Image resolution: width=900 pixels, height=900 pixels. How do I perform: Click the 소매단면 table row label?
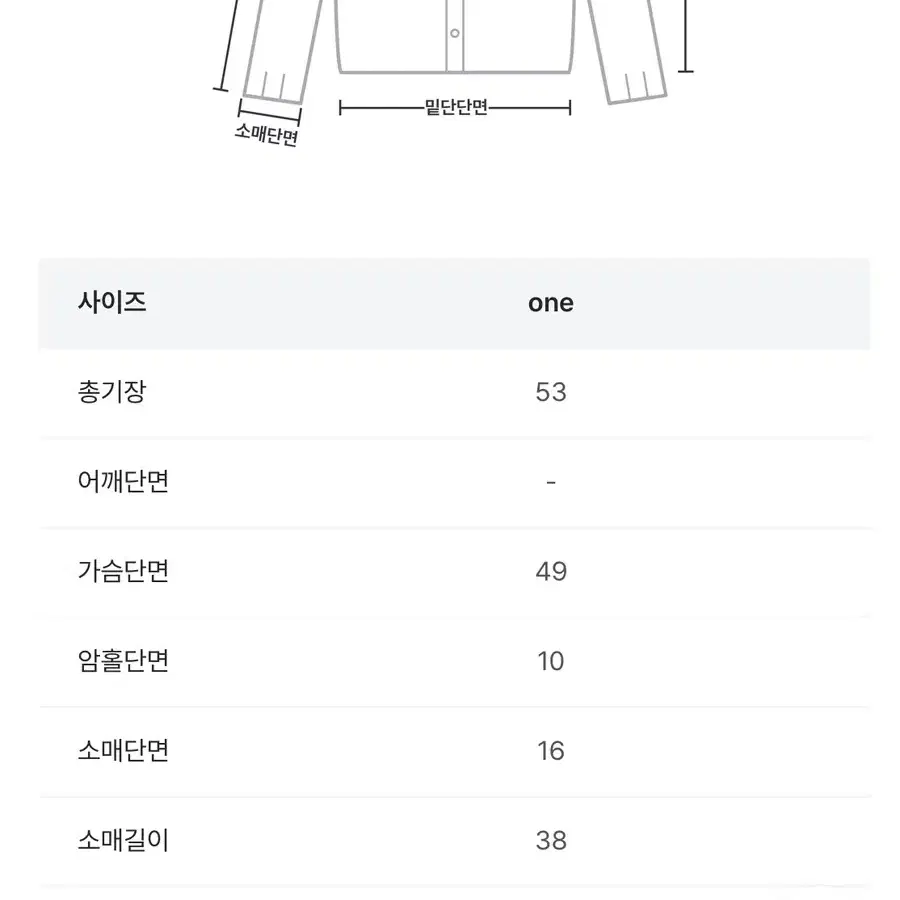pyautogui.click(x=123, y=751)
